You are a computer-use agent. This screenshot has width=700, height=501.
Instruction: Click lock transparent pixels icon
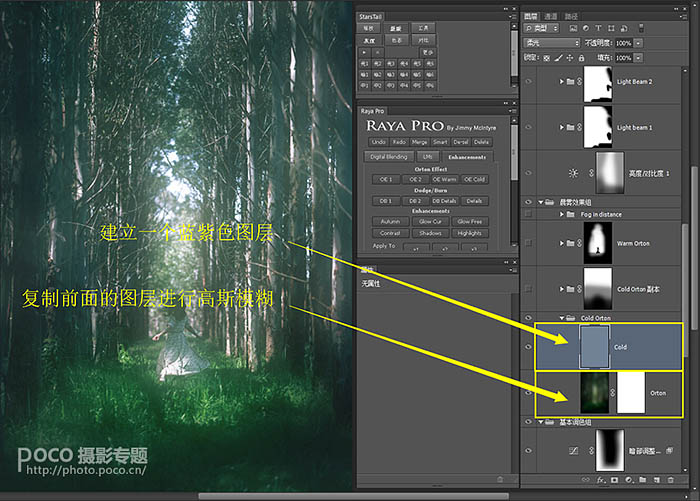point(547,58)
